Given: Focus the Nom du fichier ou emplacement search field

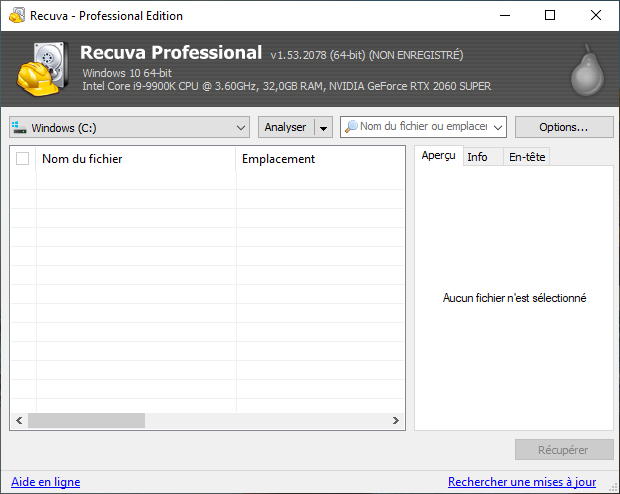Looking at the screenshot, I should [x=423, y=127].
